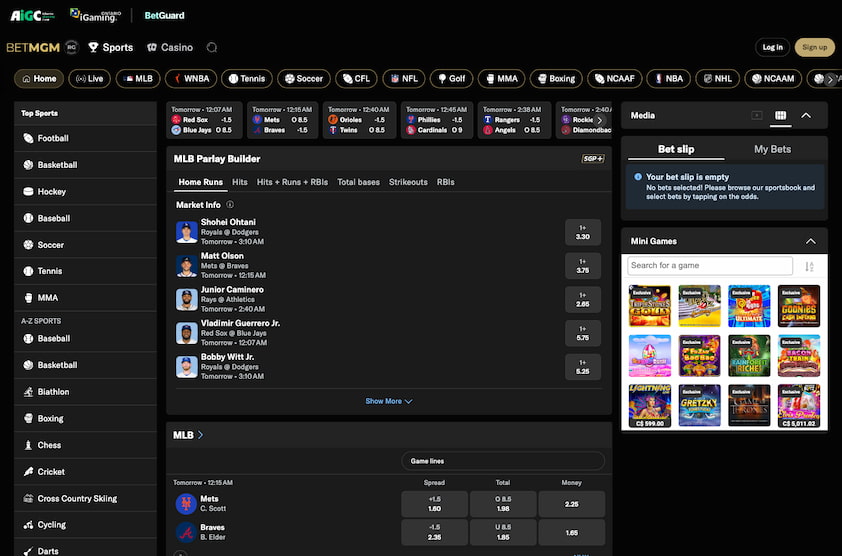Click the BetMGM logo

pyautogui.click(x=33, y=47)
